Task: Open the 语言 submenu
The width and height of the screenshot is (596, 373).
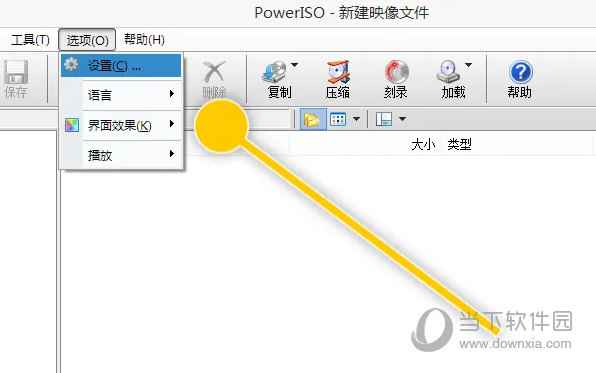Action: pyautogui.click(x=121, y=95)
